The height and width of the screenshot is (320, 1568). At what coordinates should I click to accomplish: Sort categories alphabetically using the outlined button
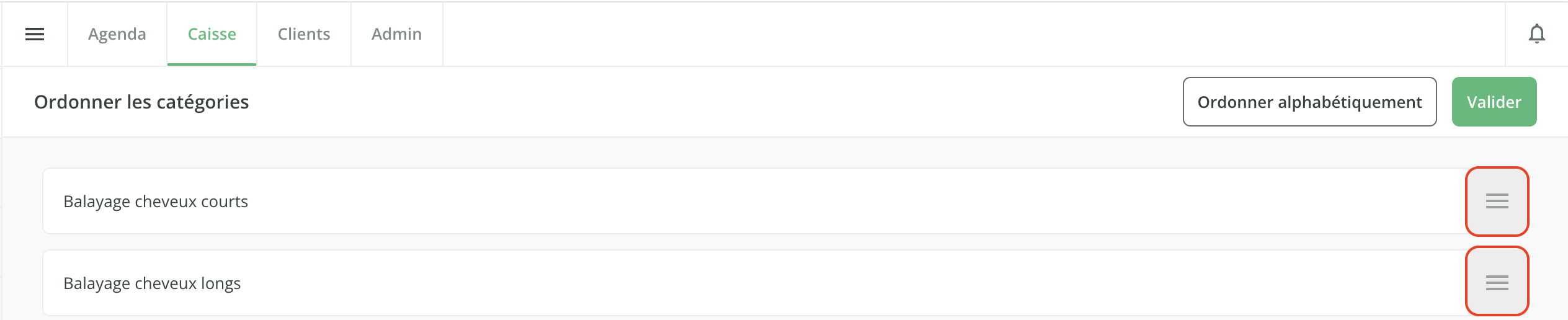1309,102
